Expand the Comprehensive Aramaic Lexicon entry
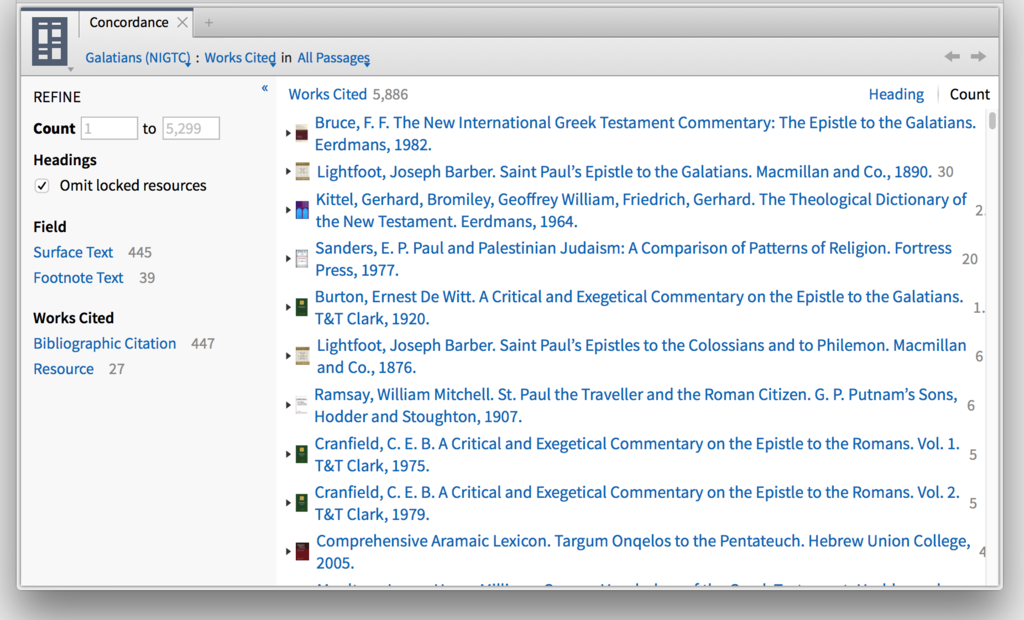1024x620 pixels. (288, 551)
